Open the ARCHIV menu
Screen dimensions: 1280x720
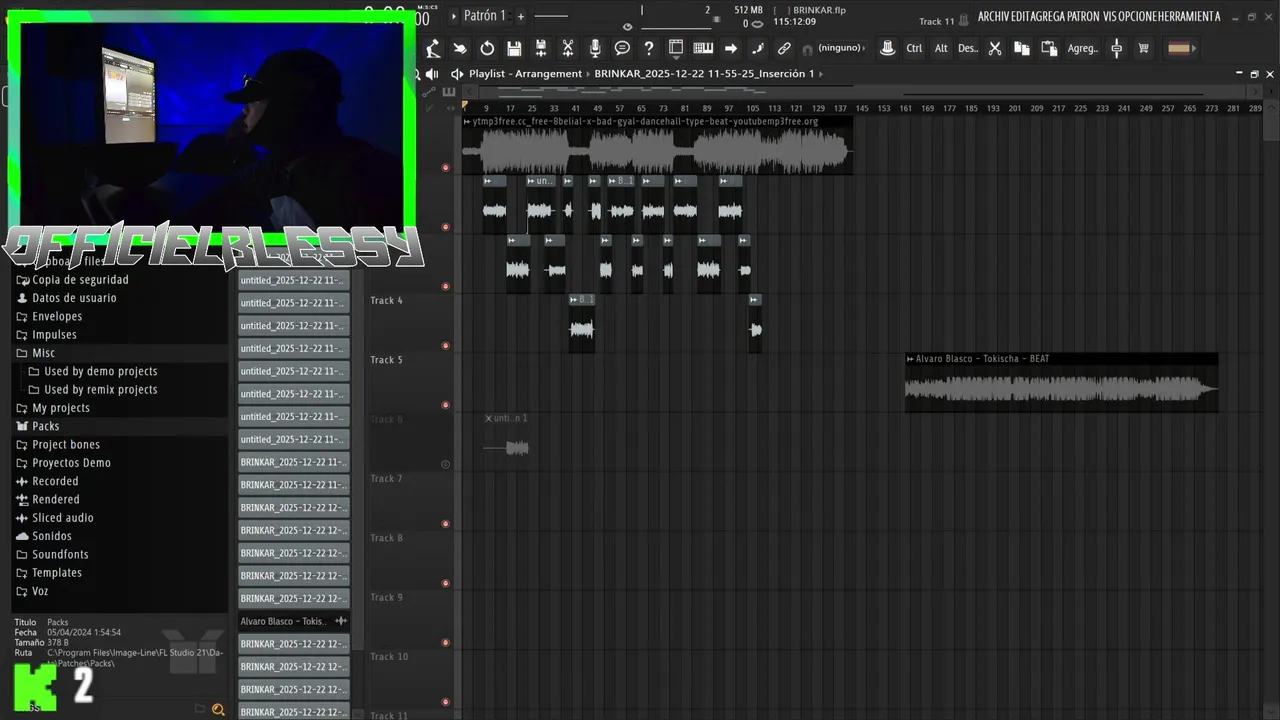[x=995, y=16]
